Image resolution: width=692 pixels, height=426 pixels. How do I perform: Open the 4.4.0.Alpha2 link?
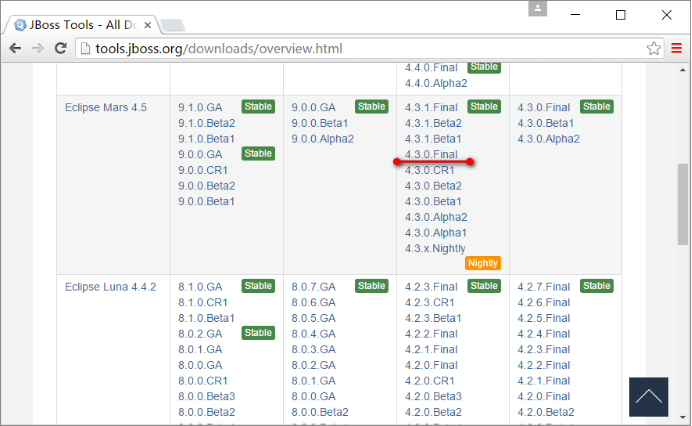(x=436, y=83)
